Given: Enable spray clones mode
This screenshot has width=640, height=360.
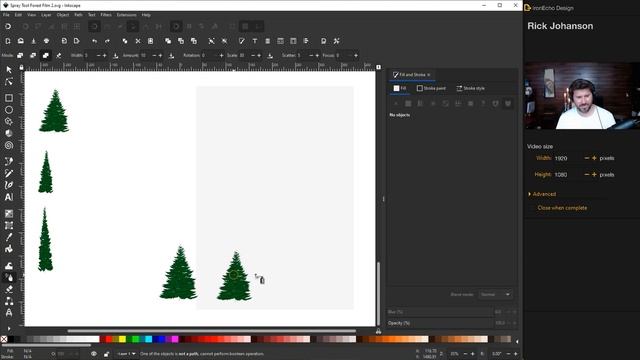Looking at the screenshot, I should click(33, 55).
